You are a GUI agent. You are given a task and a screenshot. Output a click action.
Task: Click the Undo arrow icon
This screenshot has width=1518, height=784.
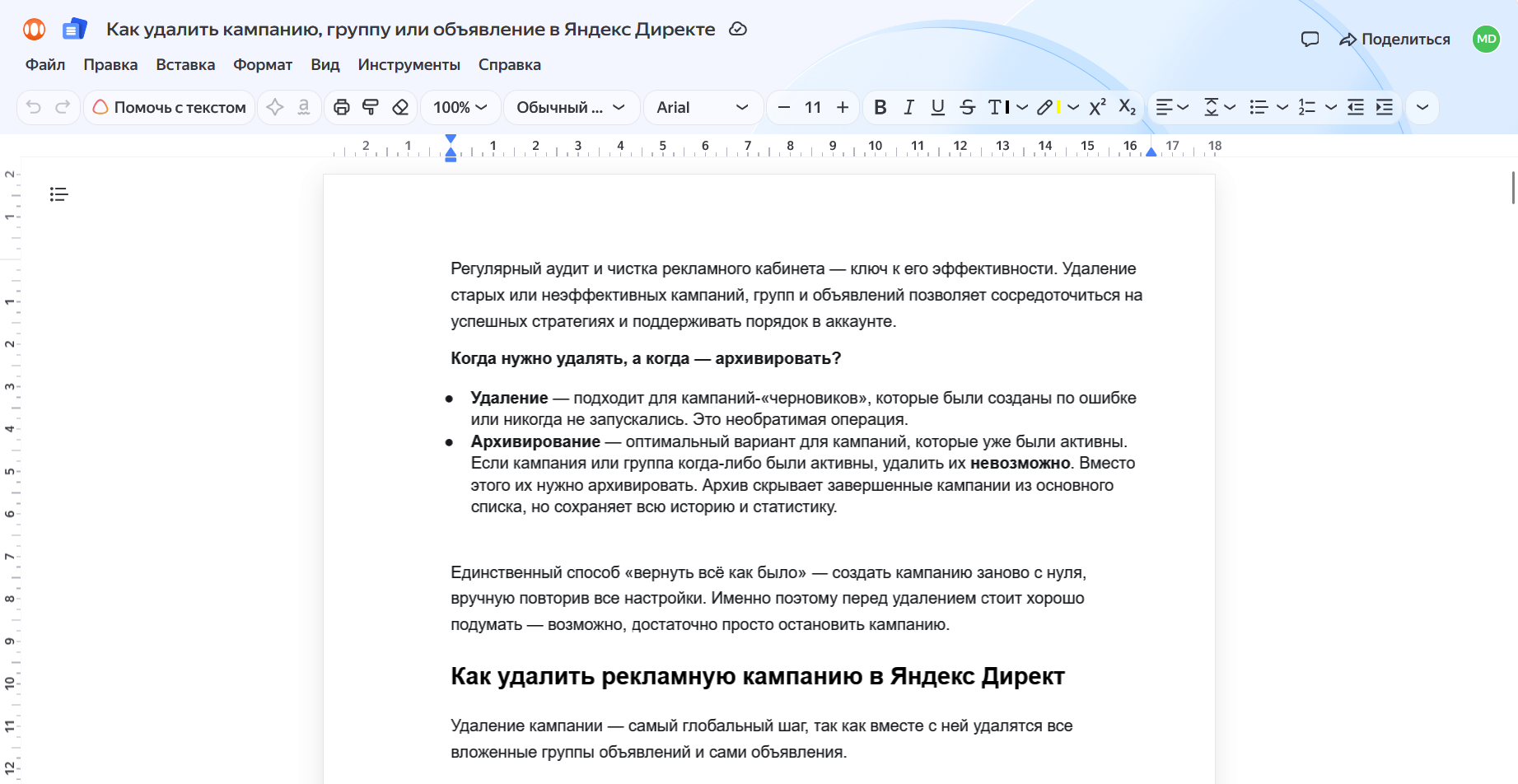point(34,107)
